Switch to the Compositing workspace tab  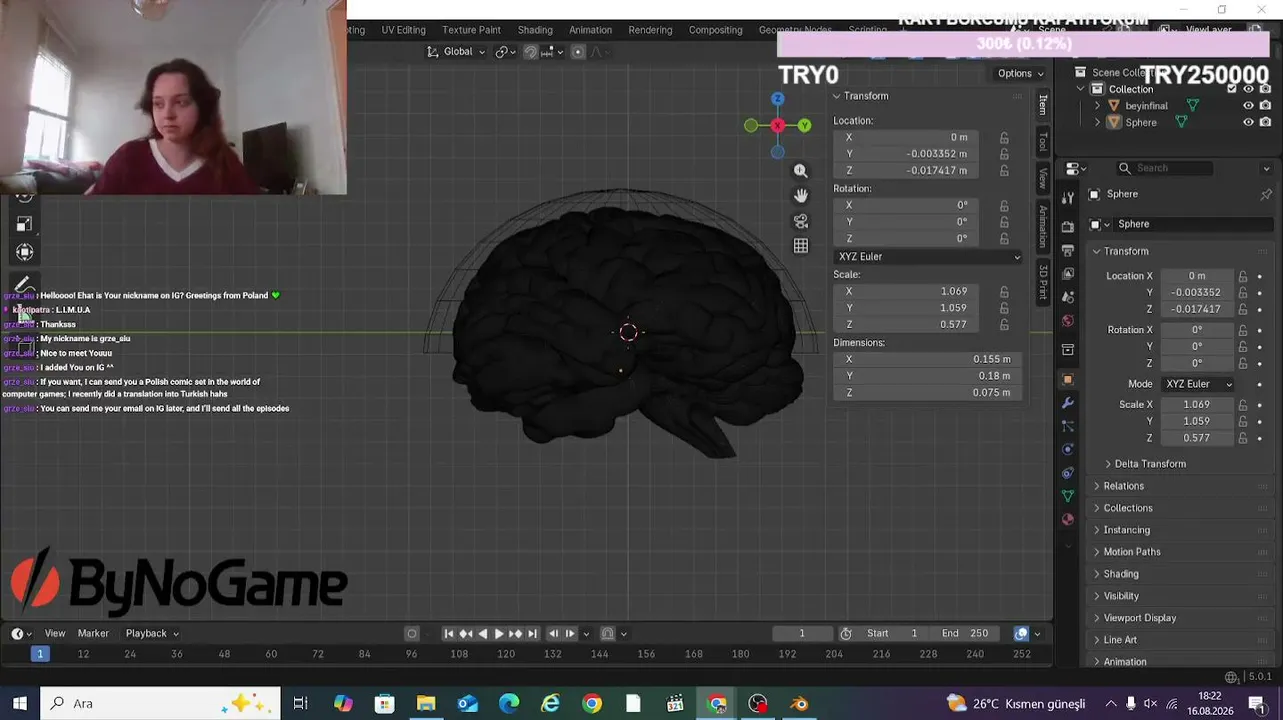click(x=715, y=30)
